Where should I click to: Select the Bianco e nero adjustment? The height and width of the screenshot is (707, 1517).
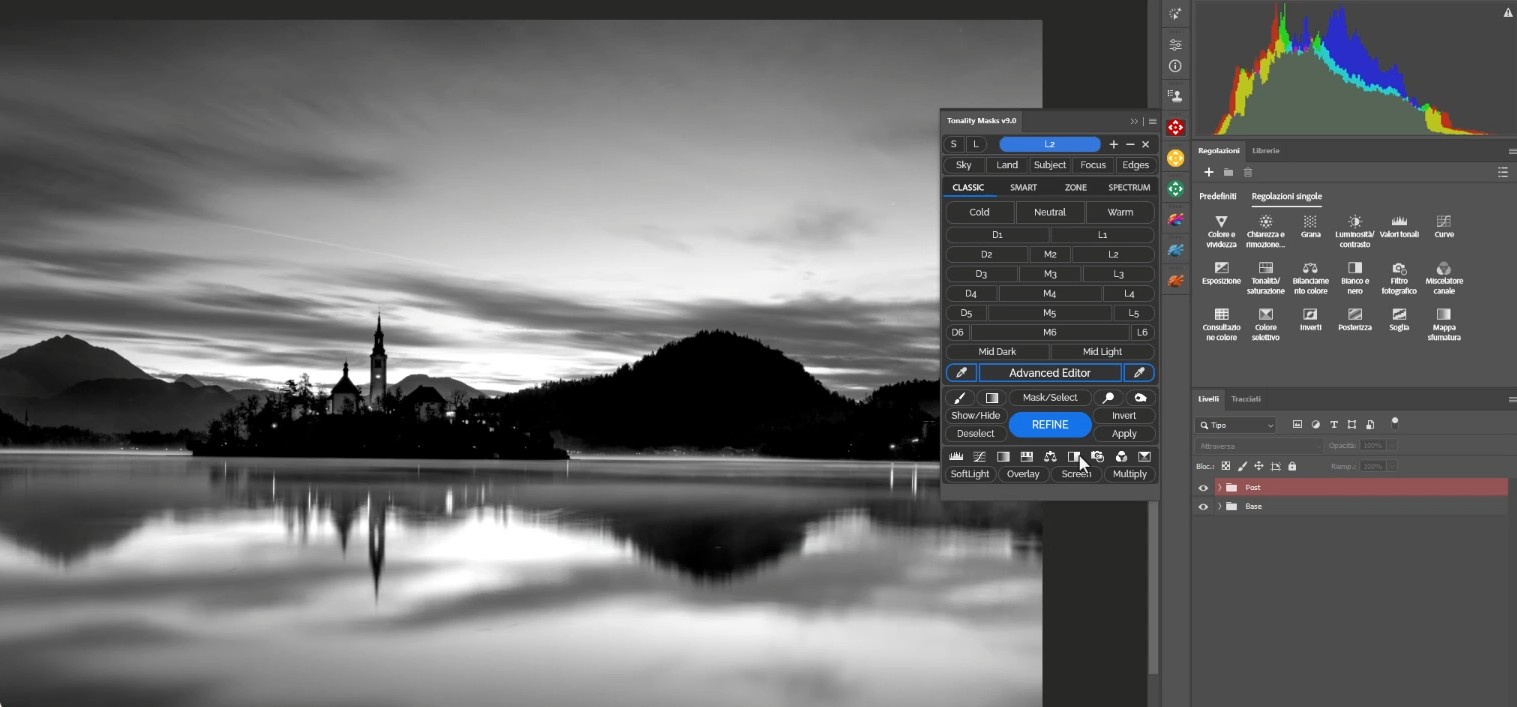[1354, 268]
